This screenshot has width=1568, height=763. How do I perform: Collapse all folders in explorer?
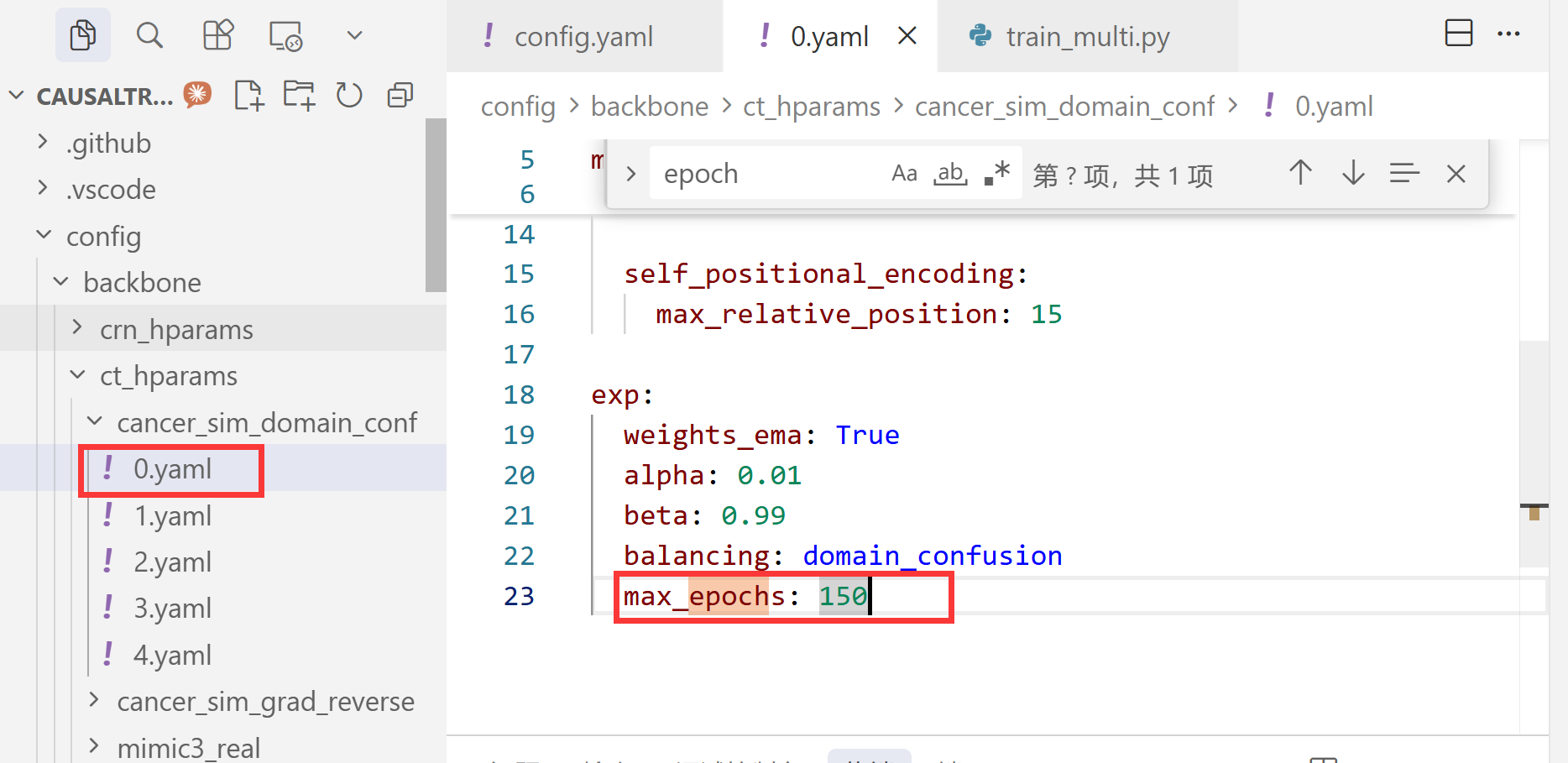pos(400,95)
